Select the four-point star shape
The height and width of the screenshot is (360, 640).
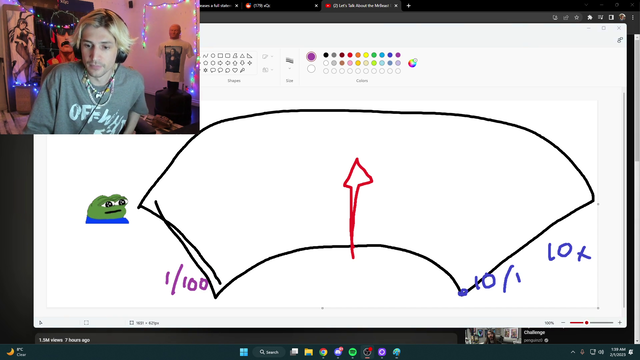pos(249,63)
